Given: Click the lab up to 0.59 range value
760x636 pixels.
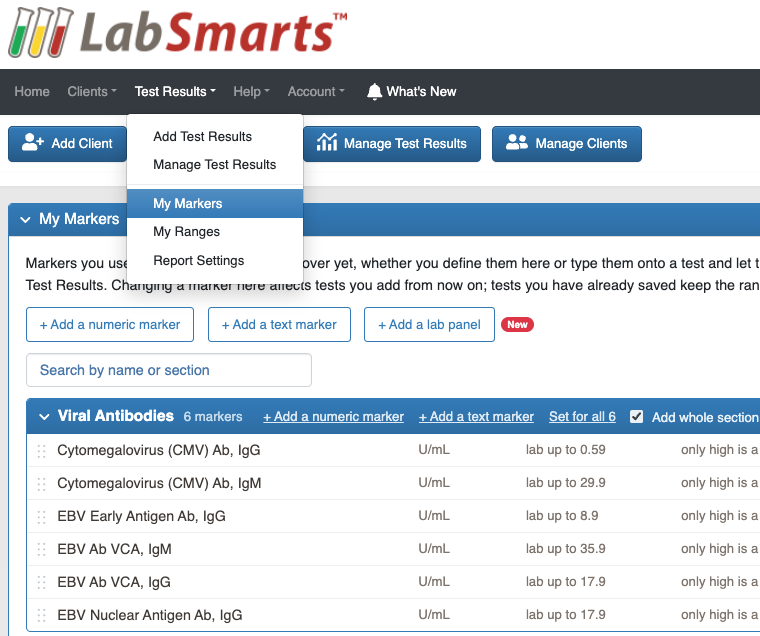Looking at the screenshot, I should pyautogui.click(x=566, y=450).
